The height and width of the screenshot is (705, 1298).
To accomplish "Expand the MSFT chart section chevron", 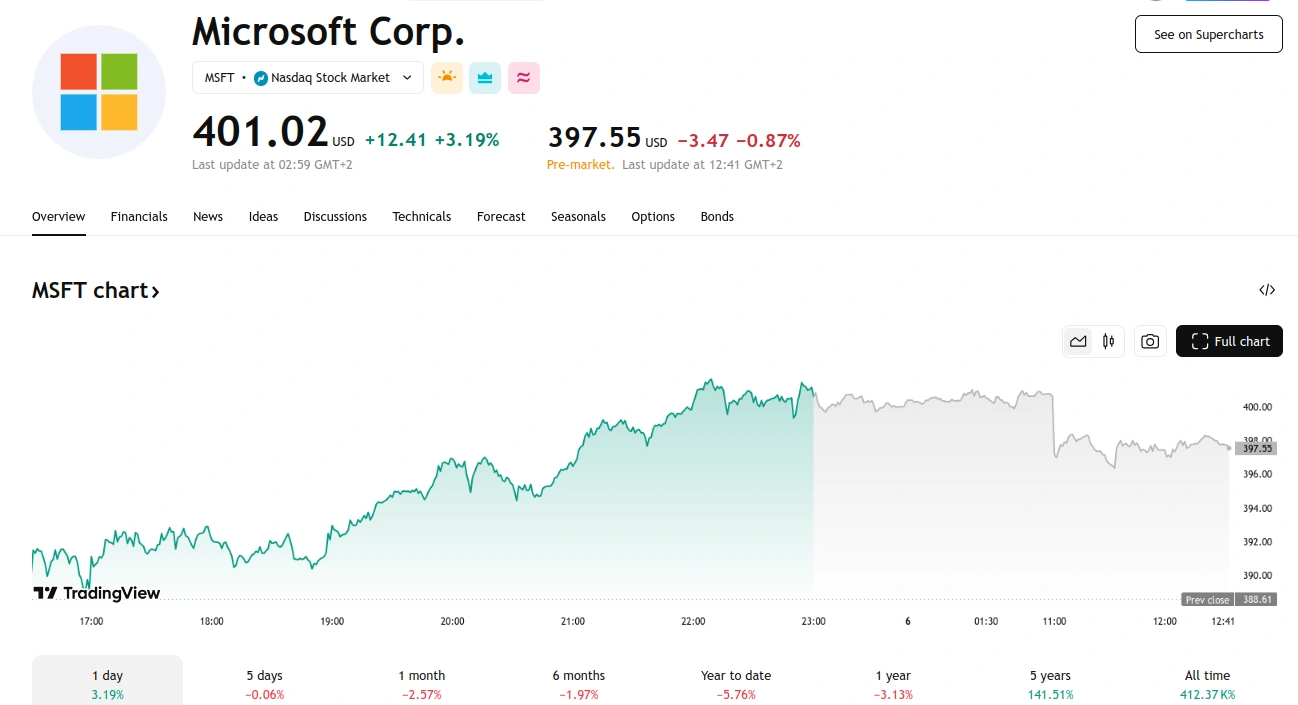I will [155, 290].
